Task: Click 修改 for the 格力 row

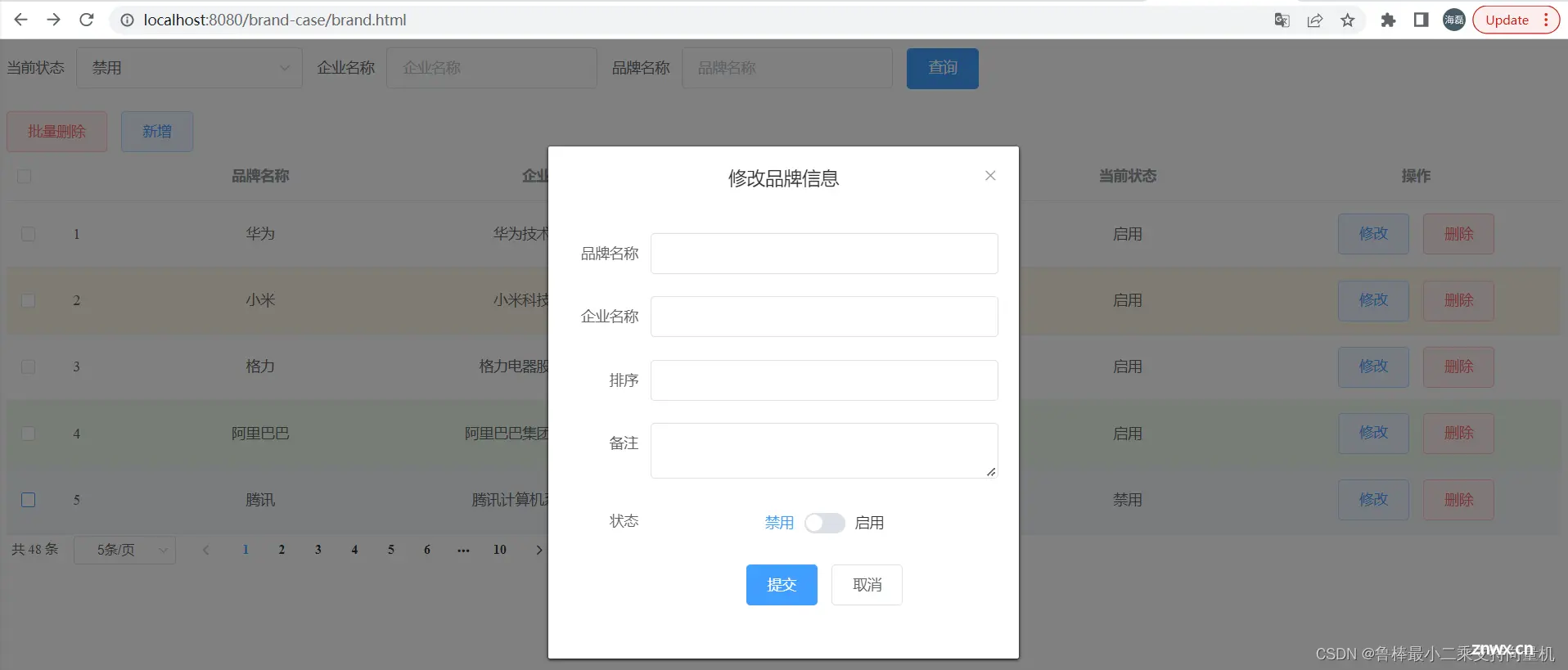Action: [x=1373, y=366]
